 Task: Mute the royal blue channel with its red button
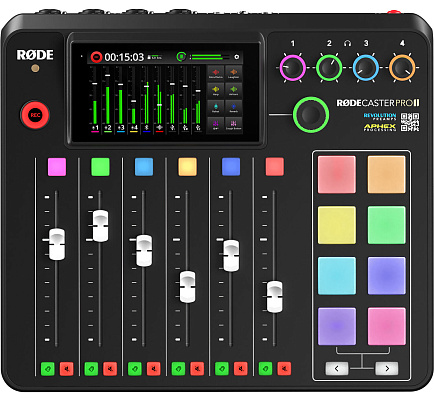pyautogui.click(x=241, y=369)
